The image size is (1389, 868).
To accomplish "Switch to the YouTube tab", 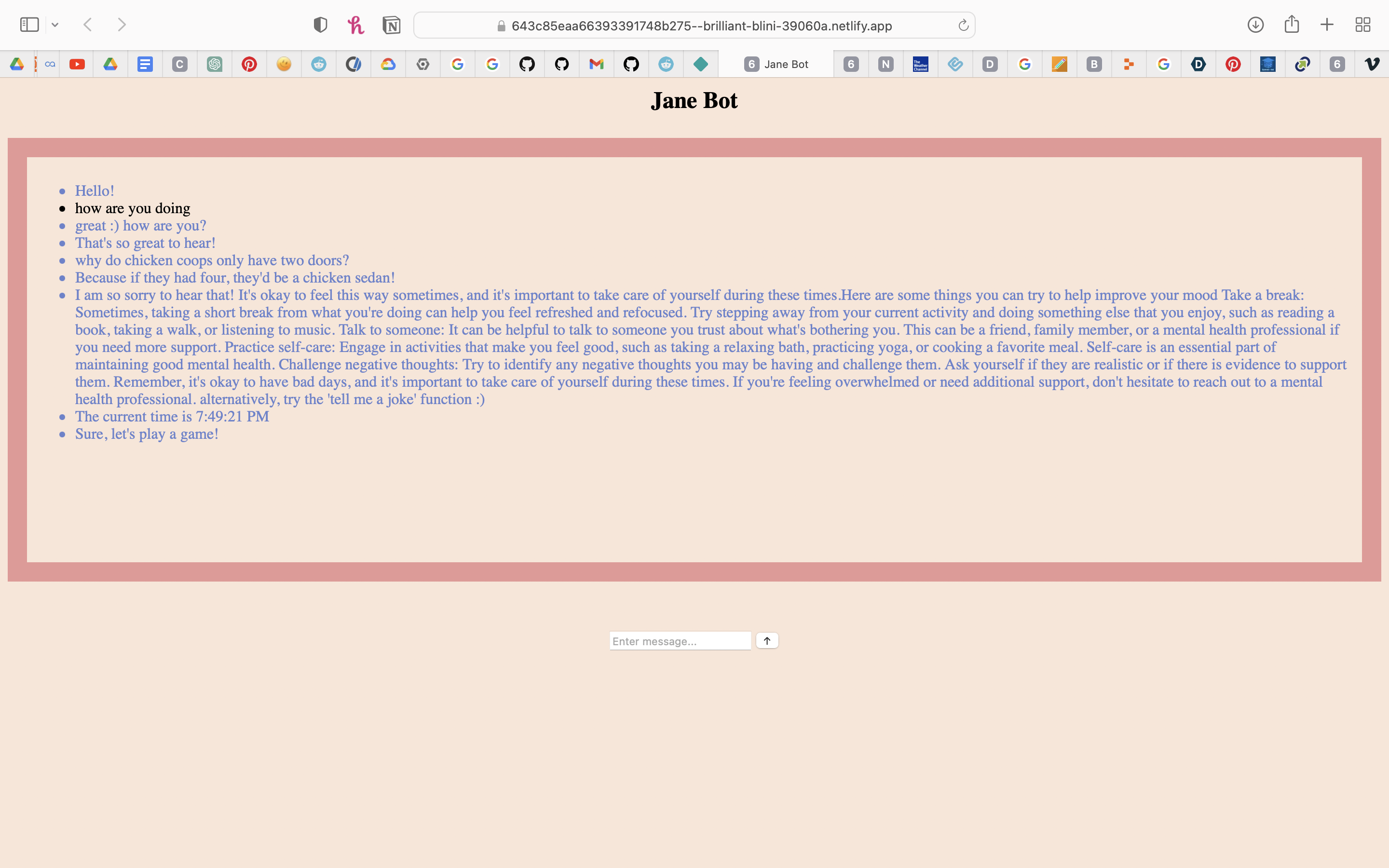I will (77, 64).
